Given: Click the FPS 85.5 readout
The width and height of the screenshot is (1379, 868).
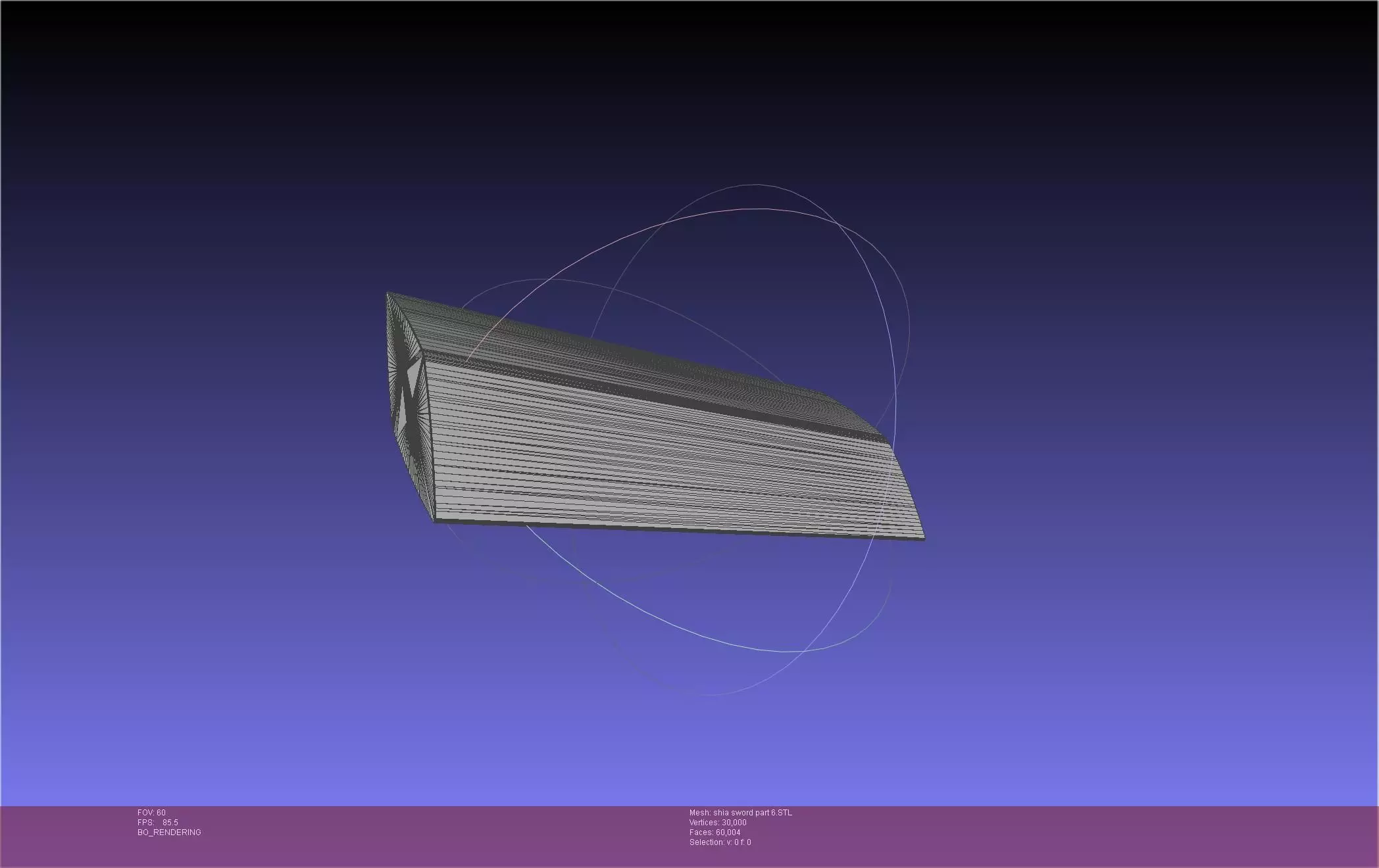Looking at the screenshot, I should coord(158,823).
